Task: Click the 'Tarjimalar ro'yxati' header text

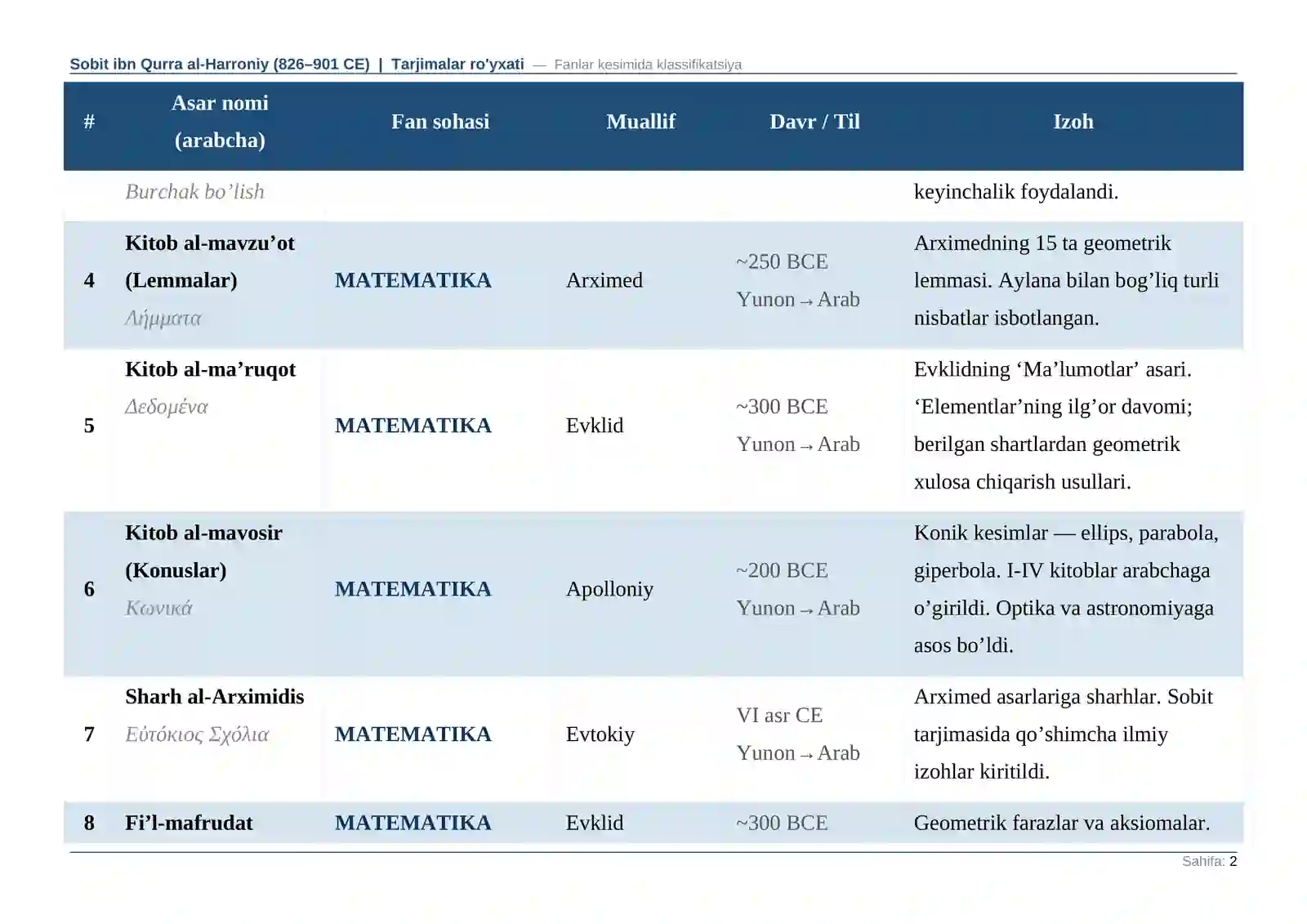Action: pos(457,64)
